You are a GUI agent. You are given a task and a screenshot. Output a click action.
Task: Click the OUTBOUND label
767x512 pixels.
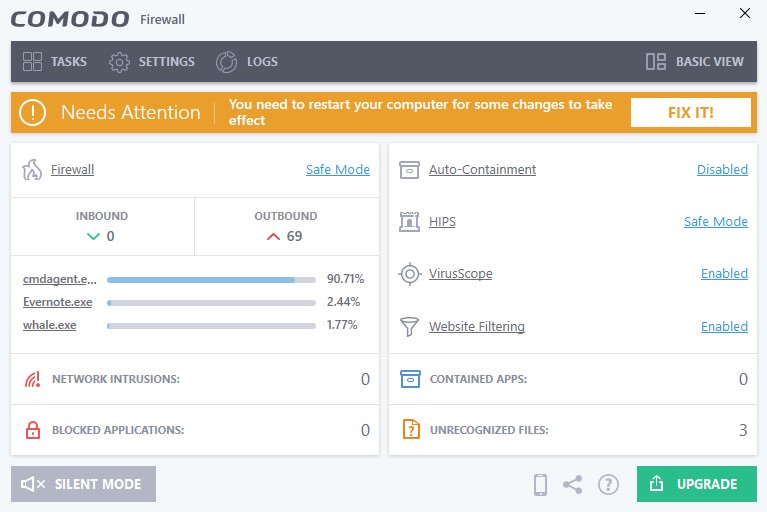(286, 216)
